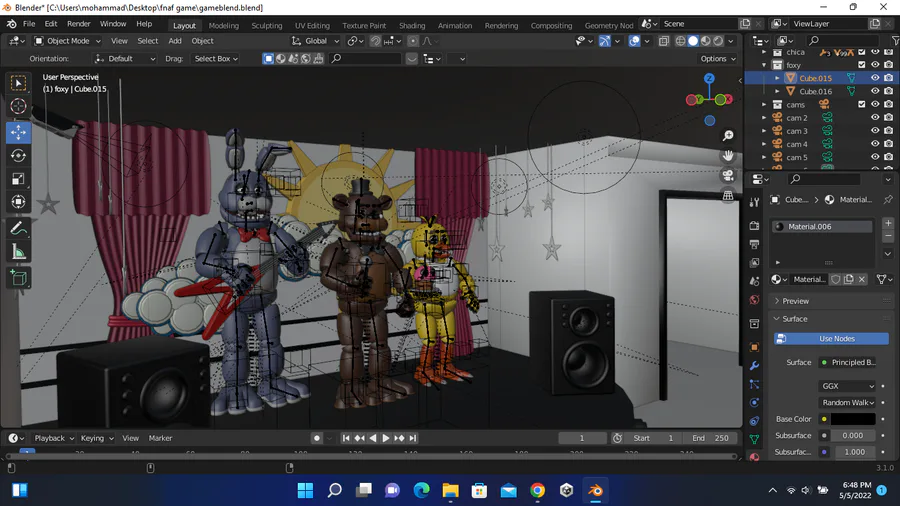Click the pan view hand icon
The image size is (900, 506).
728,155
